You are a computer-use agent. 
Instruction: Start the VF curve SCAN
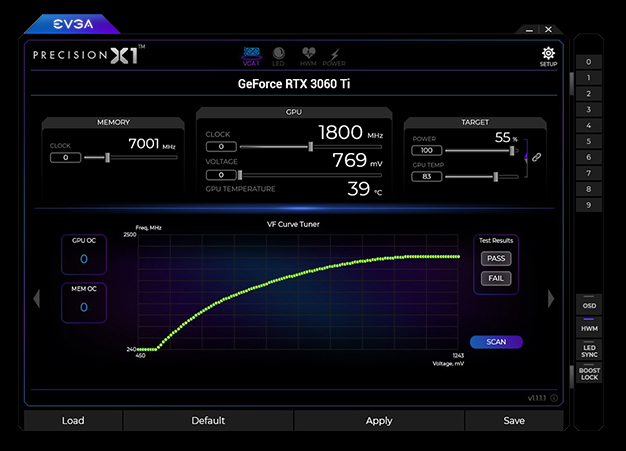(496, 342)
